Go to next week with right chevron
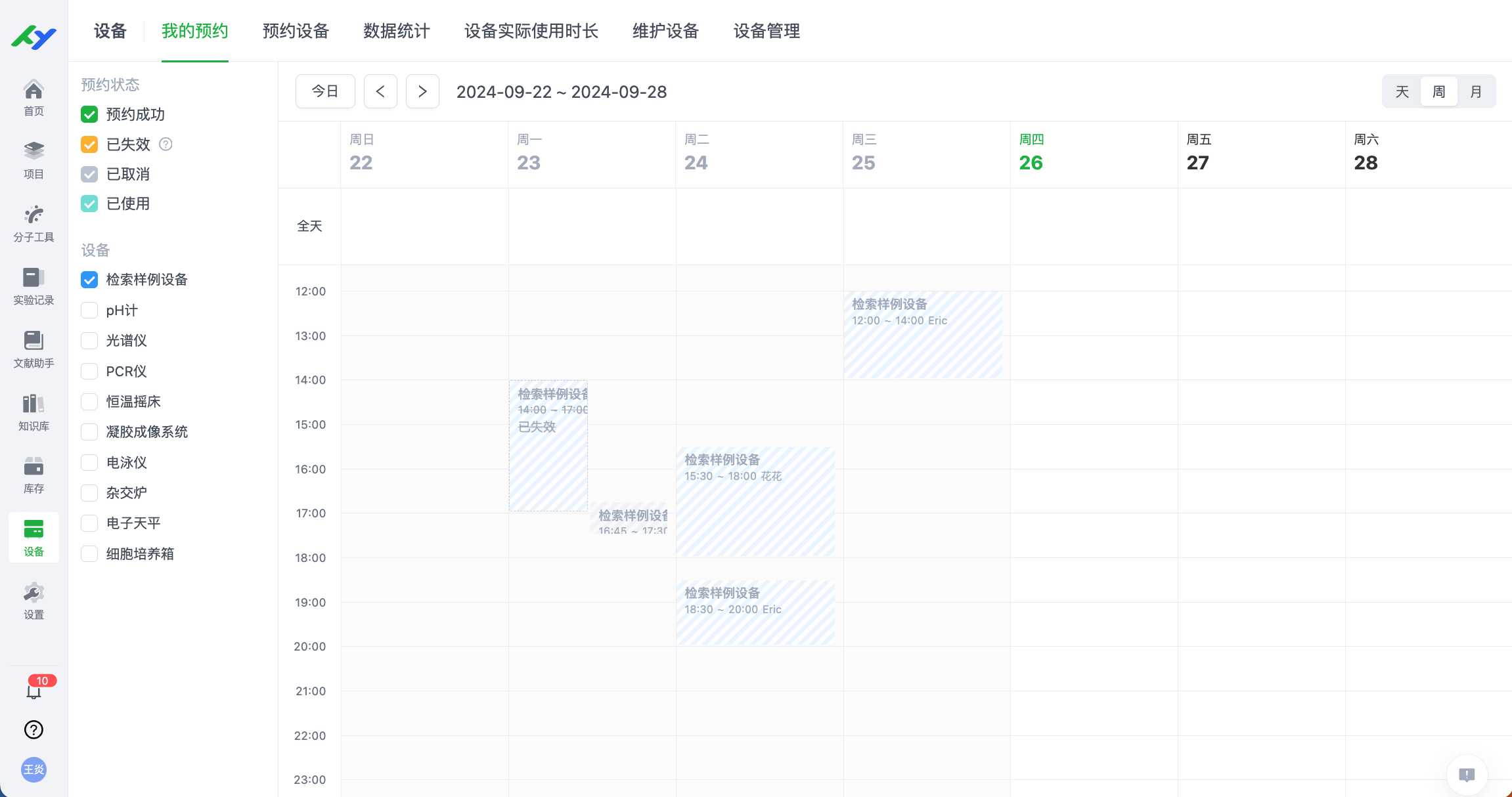The image size is (1512, 797). point(422,91)
